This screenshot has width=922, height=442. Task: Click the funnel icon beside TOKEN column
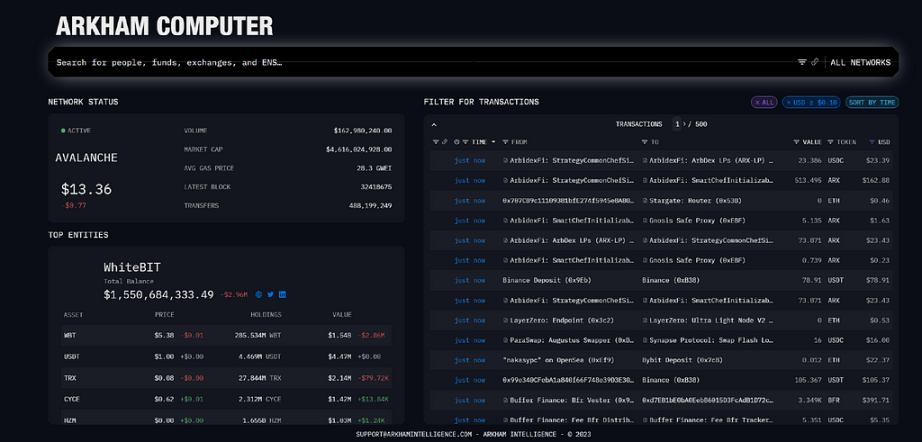point(831,142)
